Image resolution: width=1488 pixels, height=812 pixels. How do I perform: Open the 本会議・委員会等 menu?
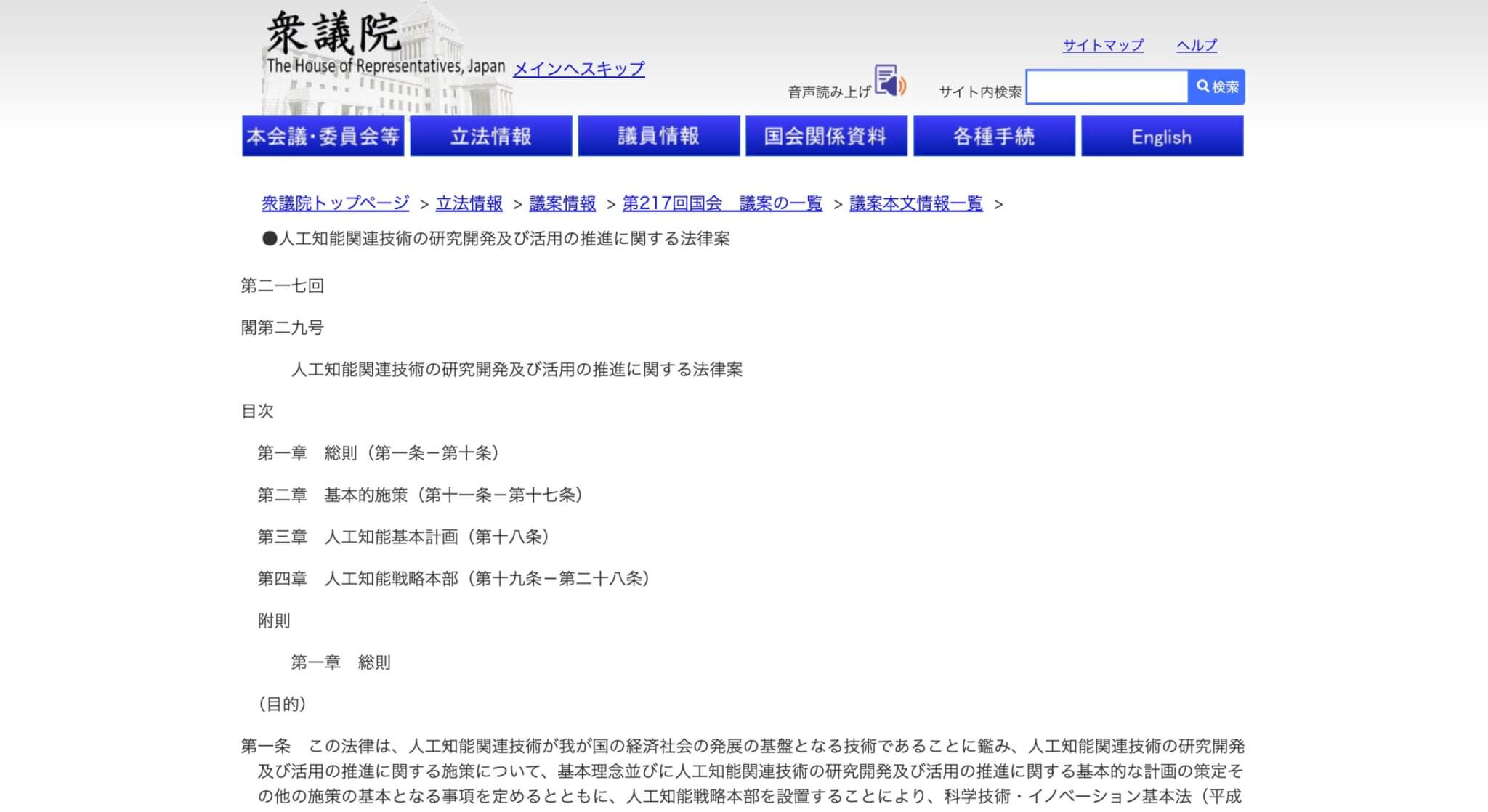[x=323, y=136]
